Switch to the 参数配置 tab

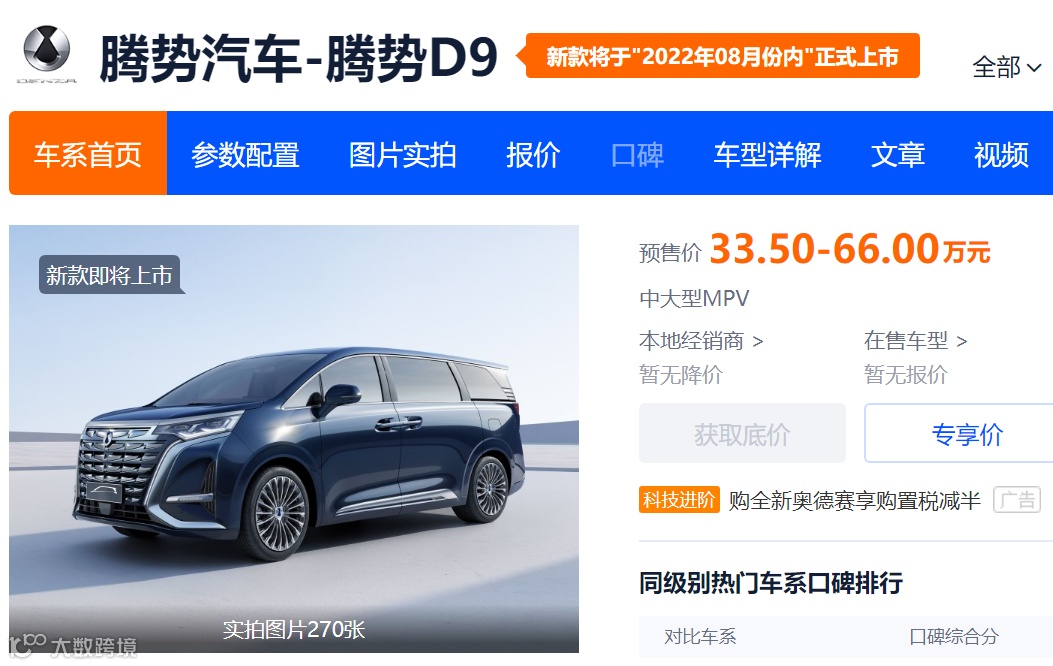click(245, 154)
